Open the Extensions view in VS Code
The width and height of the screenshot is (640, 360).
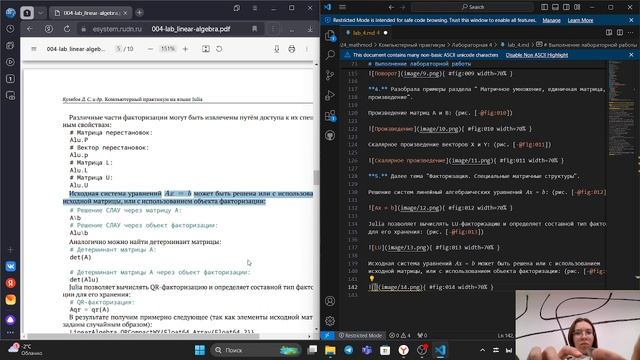[x=330, y=116]
